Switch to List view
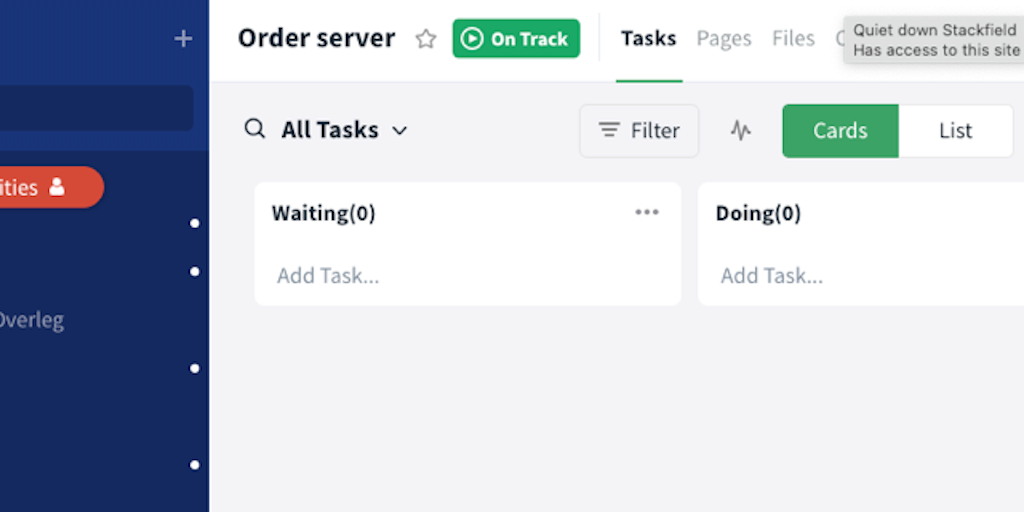Screen dimensions: 1024x512 coord(955,130)
